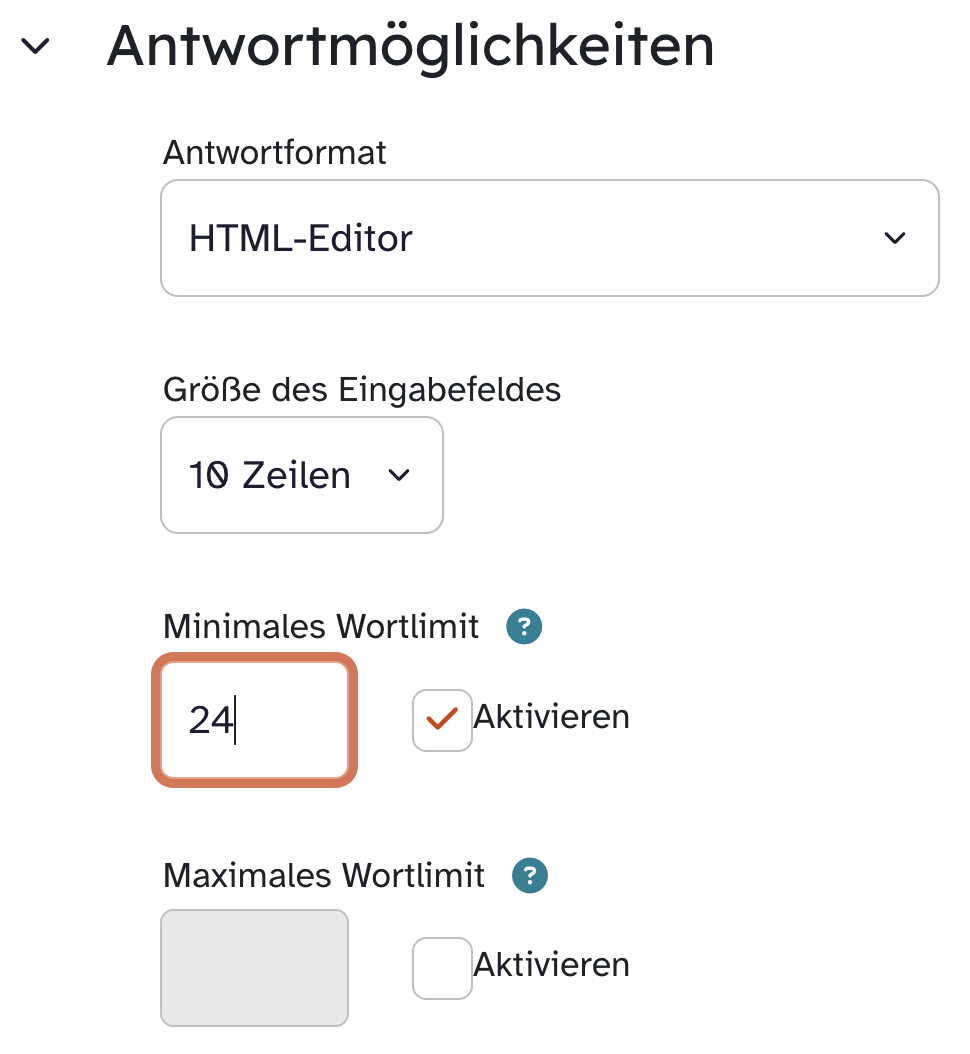Image resolution: width=970 pixels, height=1054 pixels.
Task: Open help for Minimales Wortlimit
Action: point(524,627)
